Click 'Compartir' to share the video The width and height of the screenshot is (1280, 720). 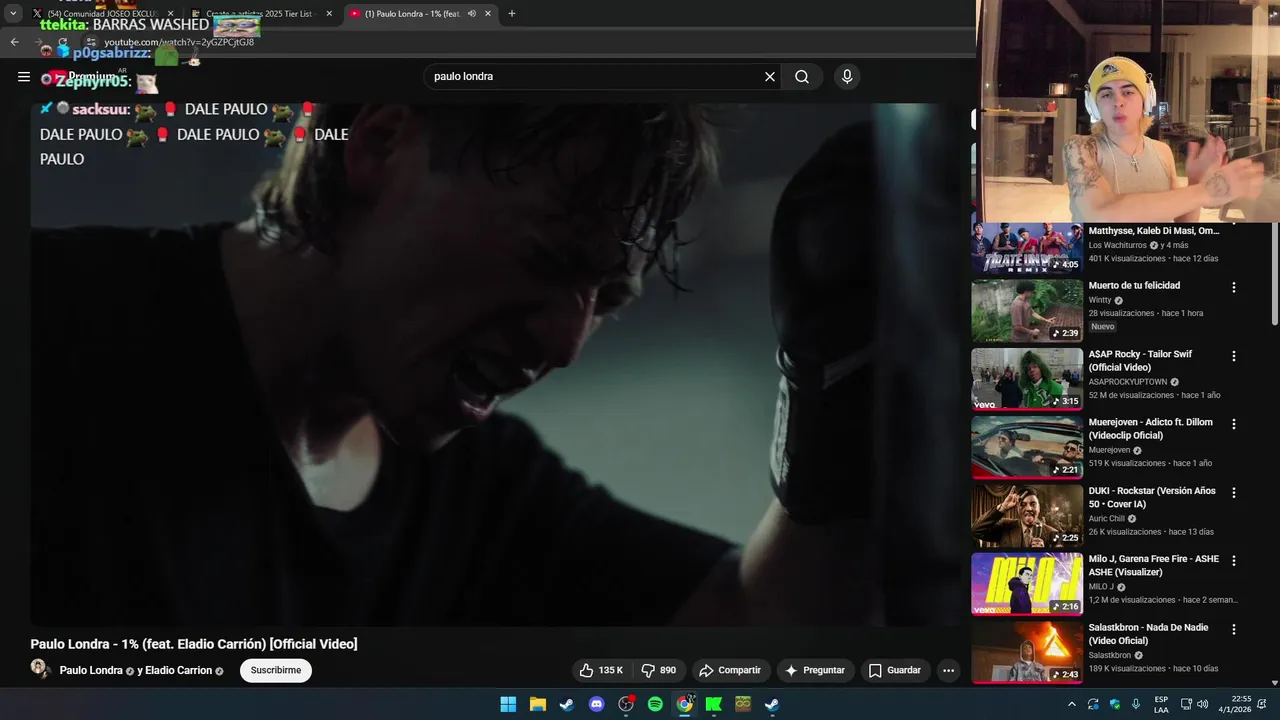pyautogui.click(x=730, y=670)
